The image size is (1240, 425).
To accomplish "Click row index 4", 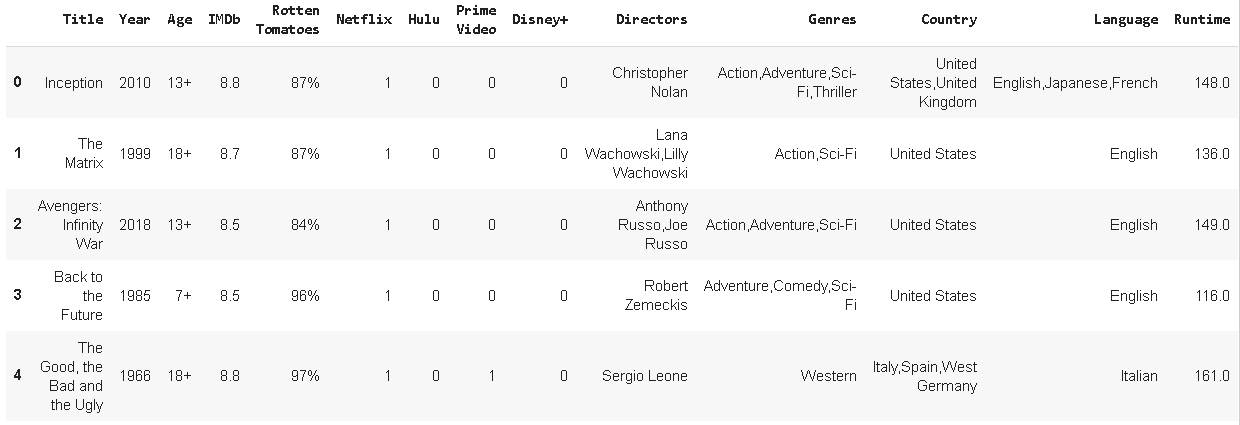I will [x=17, y=376].
